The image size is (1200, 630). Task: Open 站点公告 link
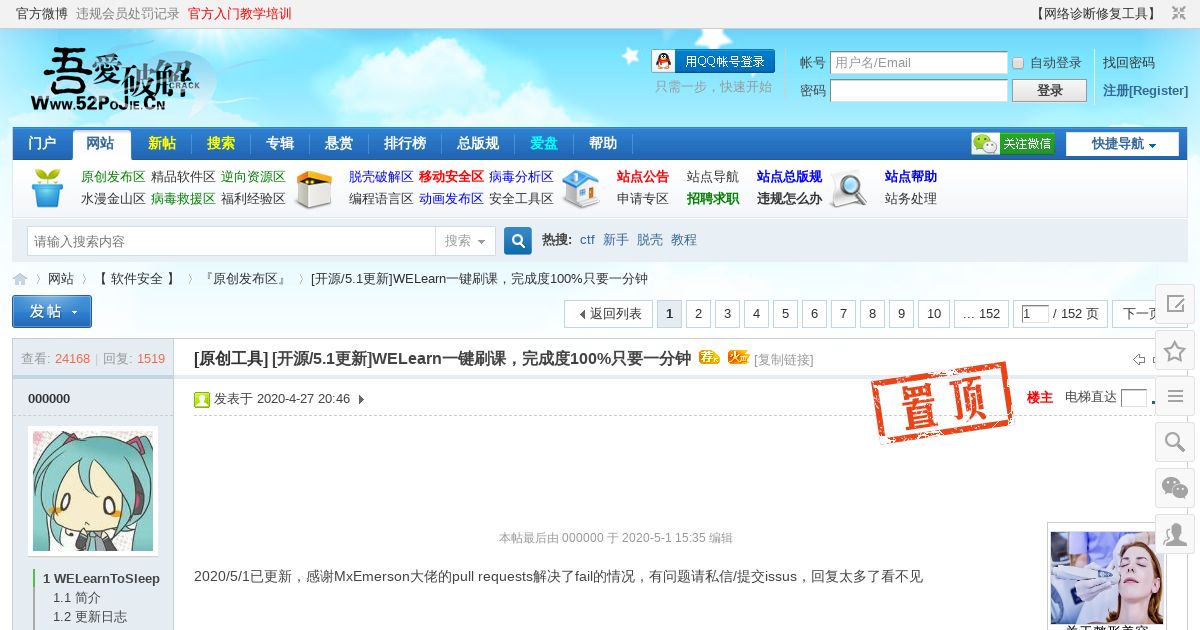click(x=643, y=177)
